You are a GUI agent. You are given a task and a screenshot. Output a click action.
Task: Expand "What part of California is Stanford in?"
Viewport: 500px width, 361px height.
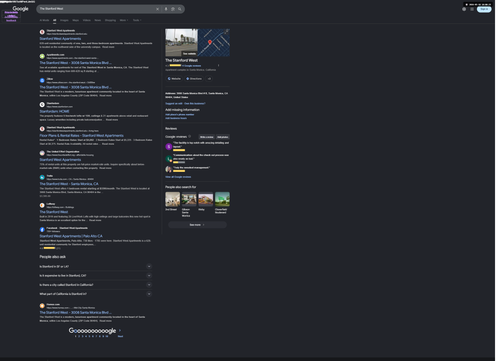coord(149,294)
